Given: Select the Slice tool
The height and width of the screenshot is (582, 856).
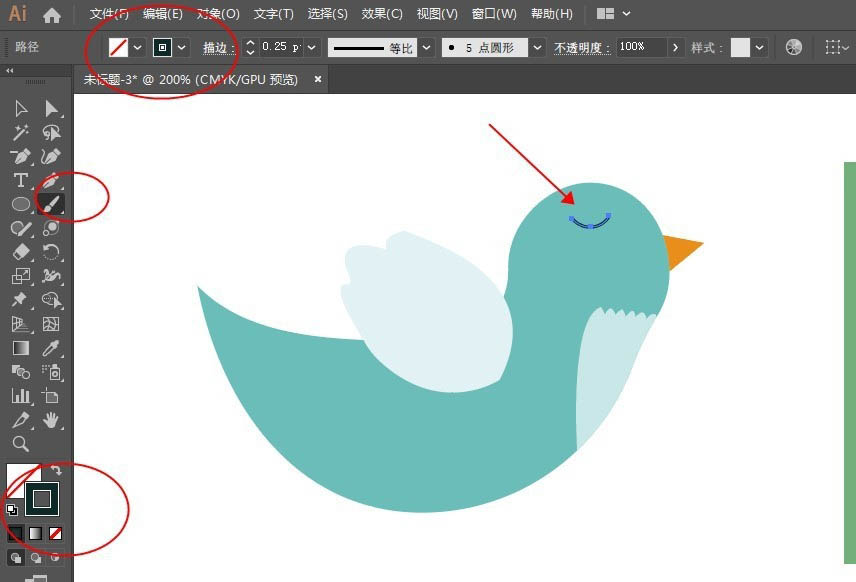Looking at the screenshot, I should coord(21,420).
